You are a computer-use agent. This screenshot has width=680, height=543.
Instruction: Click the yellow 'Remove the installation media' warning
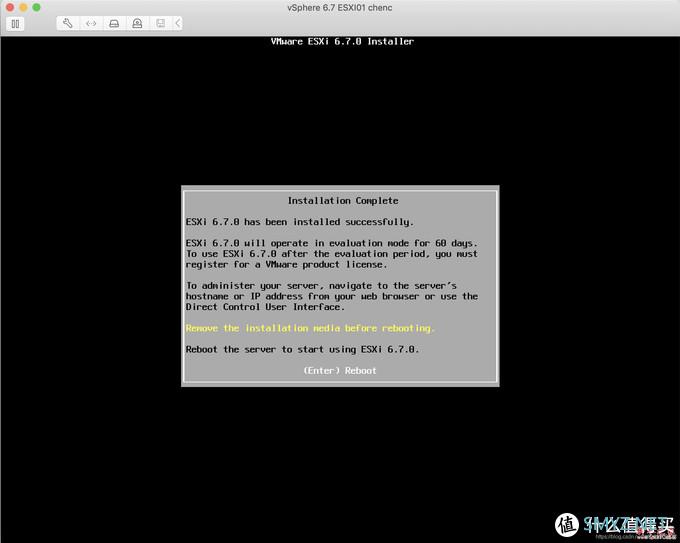click(310, 328)
